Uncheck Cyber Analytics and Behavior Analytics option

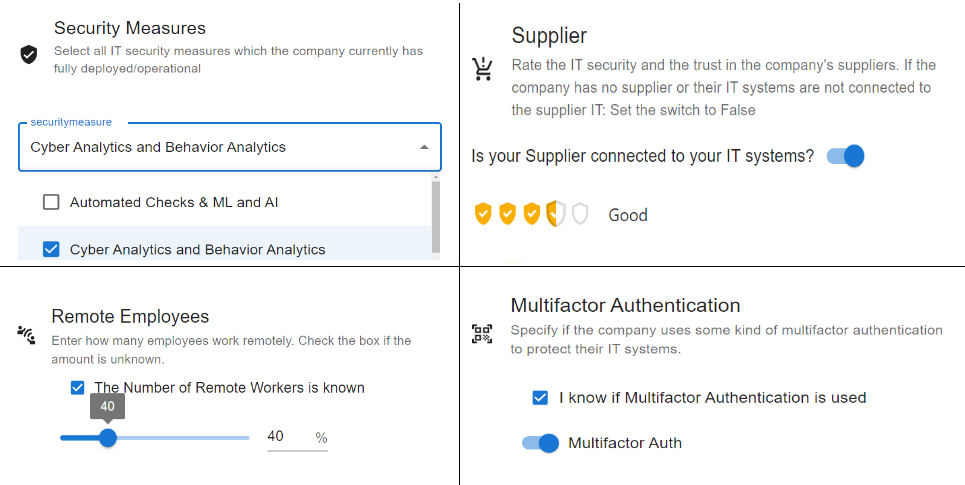[51, 249]
